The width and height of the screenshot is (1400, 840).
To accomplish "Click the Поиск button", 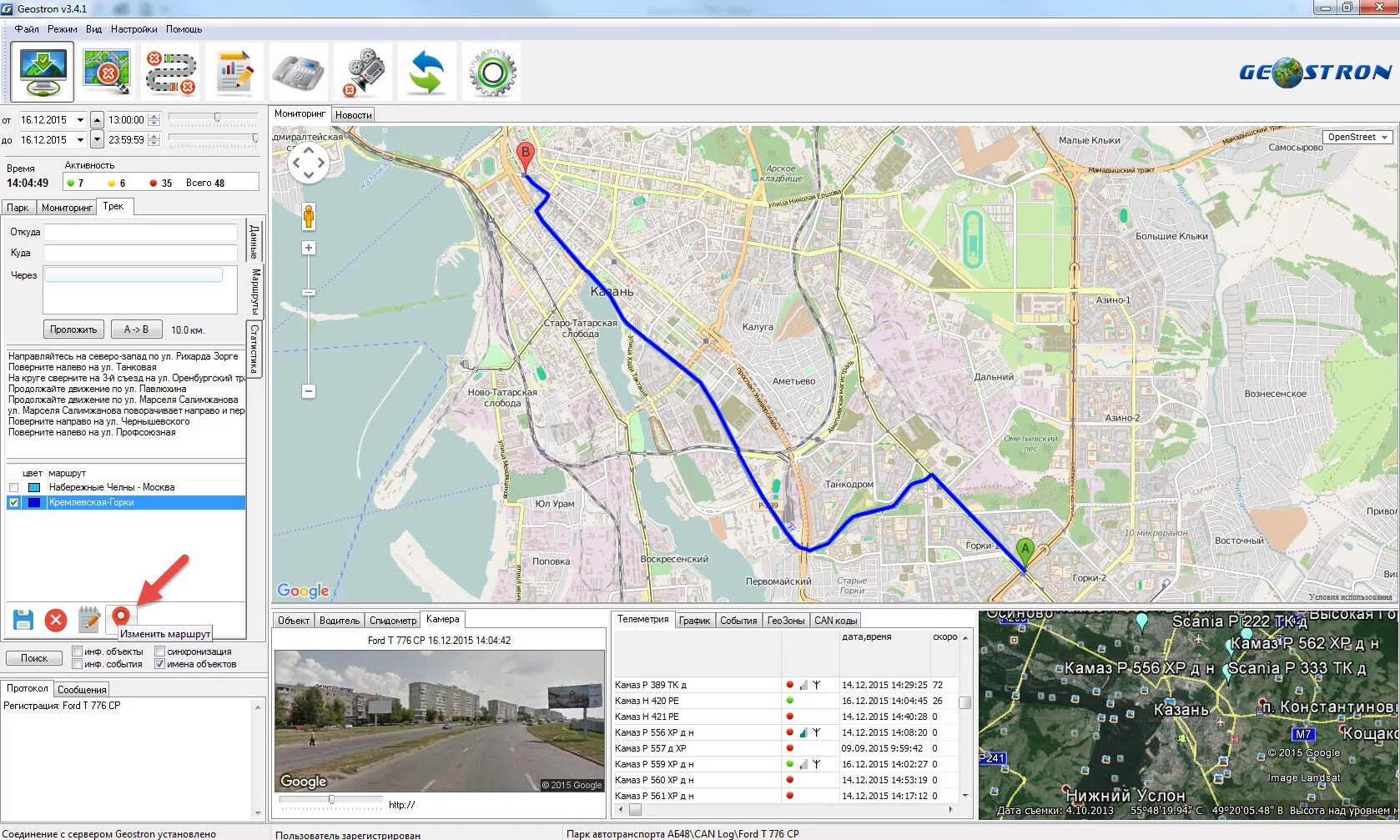I will point(34,658).
